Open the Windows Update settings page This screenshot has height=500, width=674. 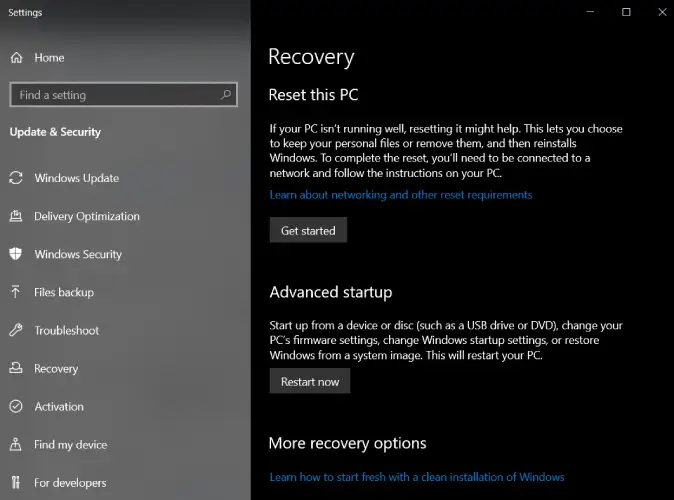point(76,178)
